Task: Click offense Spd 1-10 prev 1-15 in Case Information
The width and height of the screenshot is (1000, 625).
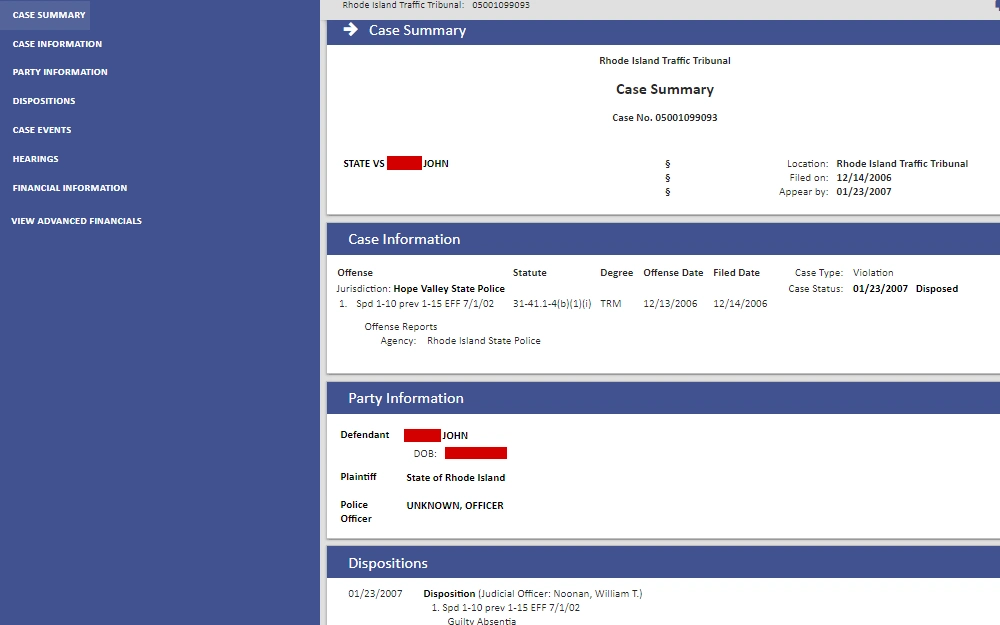Action: (425, 304)
